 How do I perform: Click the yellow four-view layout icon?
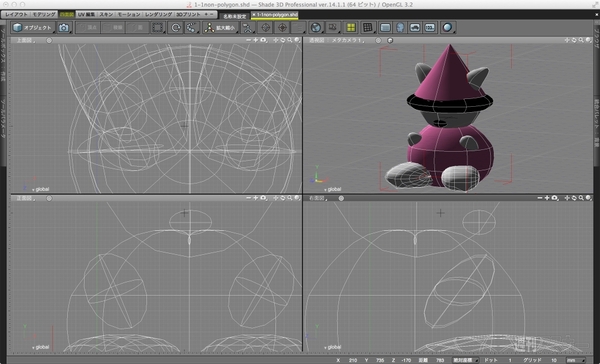point(351,28)
